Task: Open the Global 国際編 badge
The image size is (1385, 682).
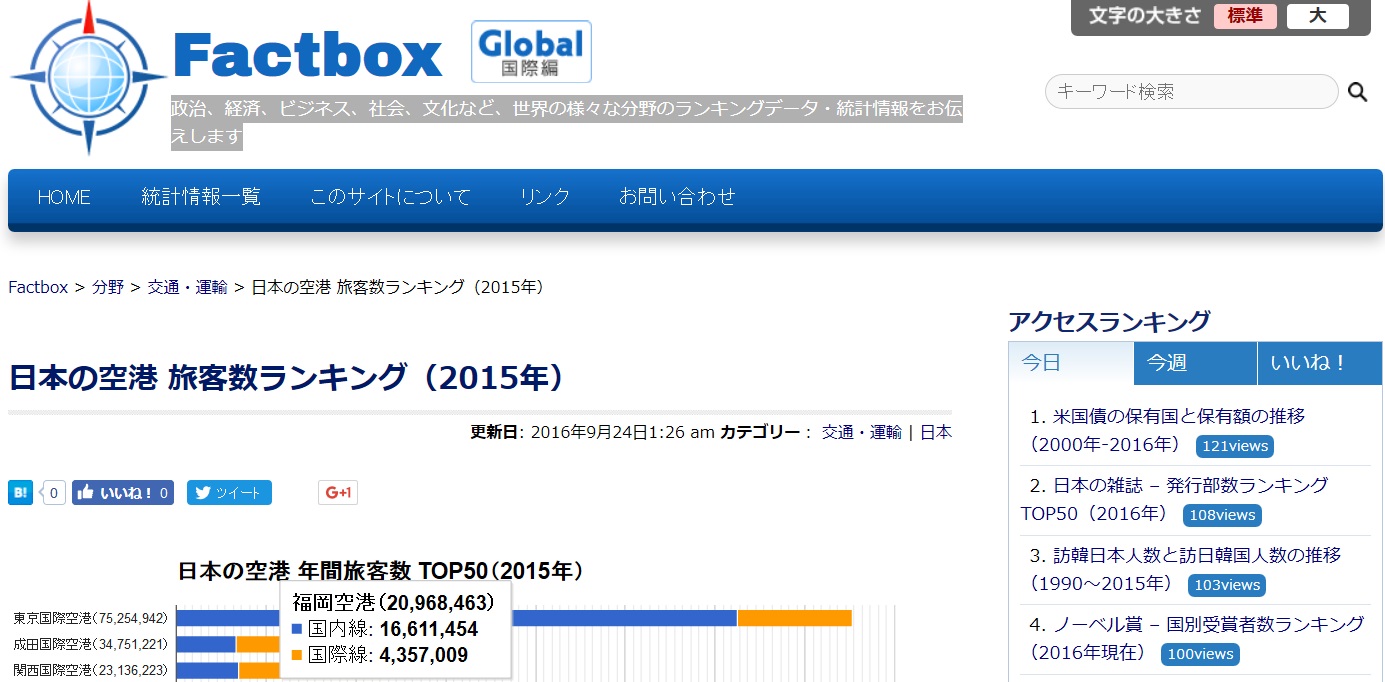Action: [531, 52]
